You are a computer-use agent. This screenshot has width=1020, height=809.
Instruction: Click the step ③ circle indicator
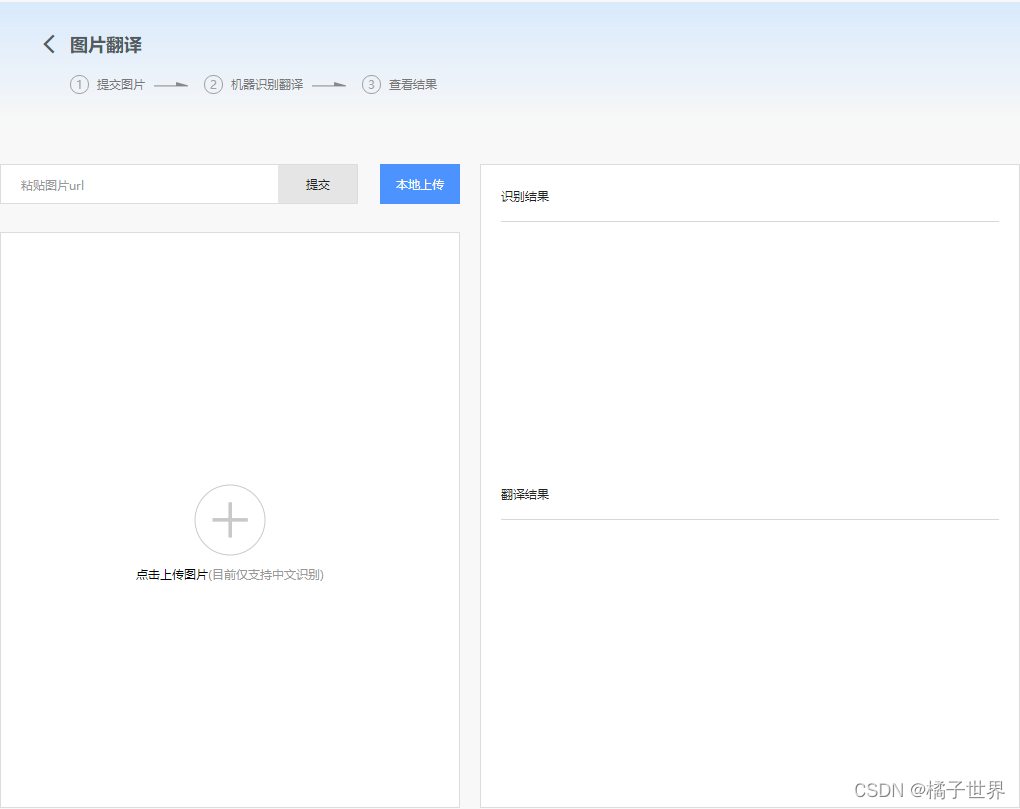370,84
